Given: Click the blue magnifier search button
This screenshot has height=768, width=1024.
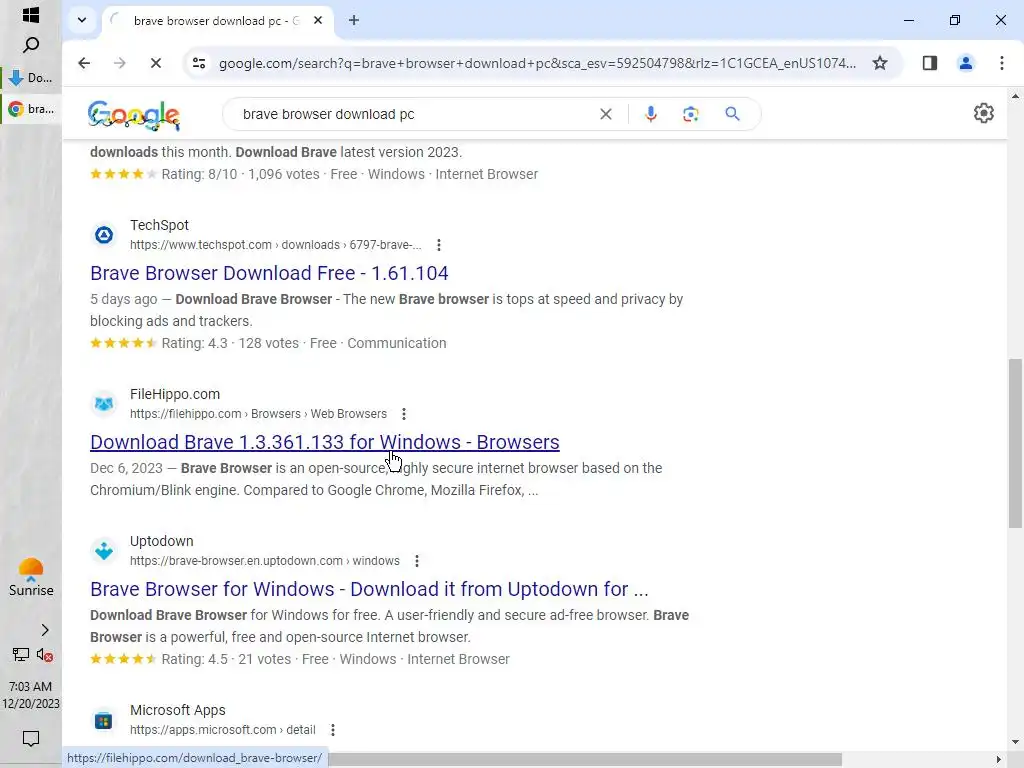Looking at the screenshot, I should [x=732, y=114].
